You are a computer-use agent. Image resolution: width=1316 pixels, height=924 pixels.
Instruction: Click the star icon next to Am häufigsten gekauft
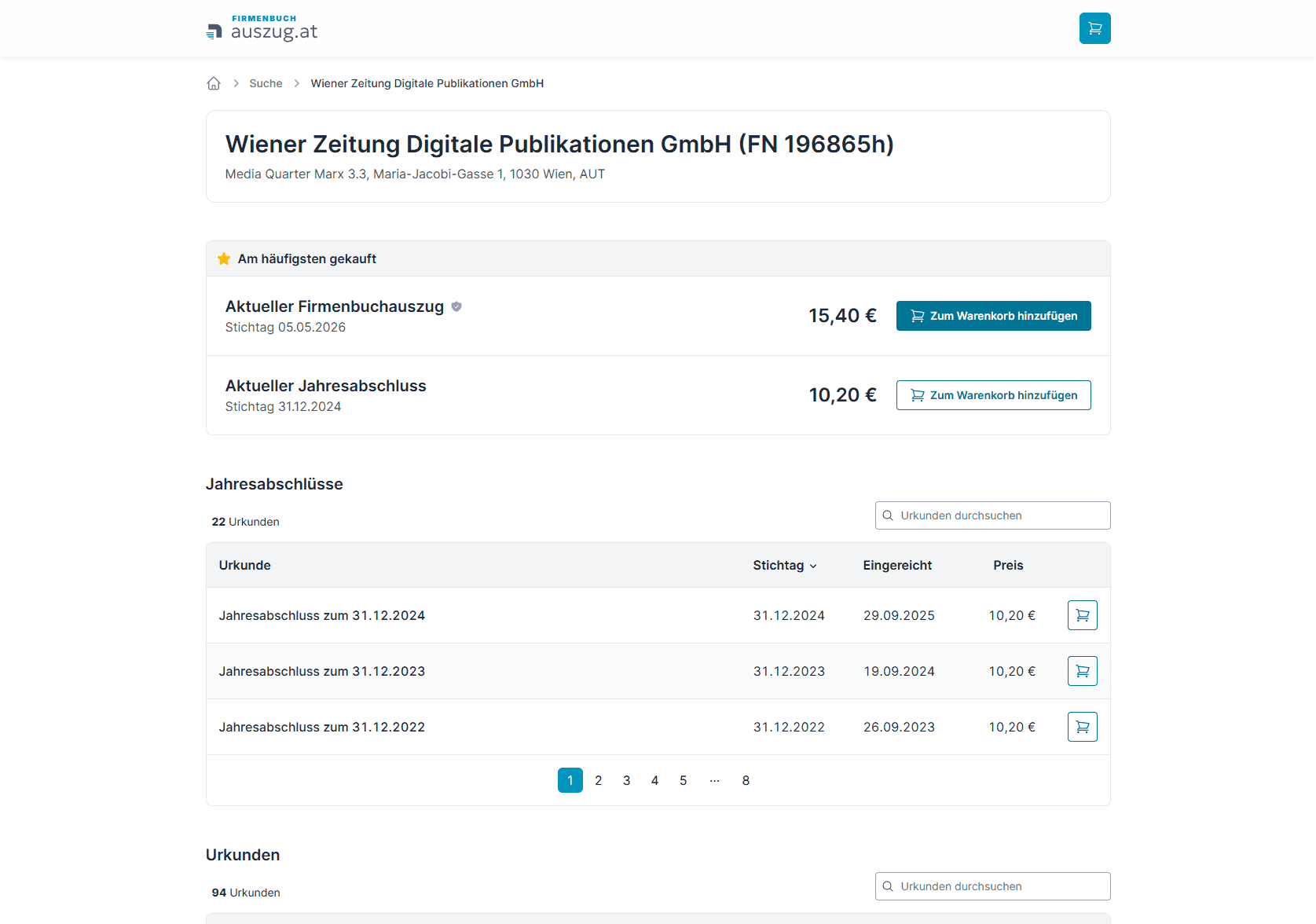224,258
